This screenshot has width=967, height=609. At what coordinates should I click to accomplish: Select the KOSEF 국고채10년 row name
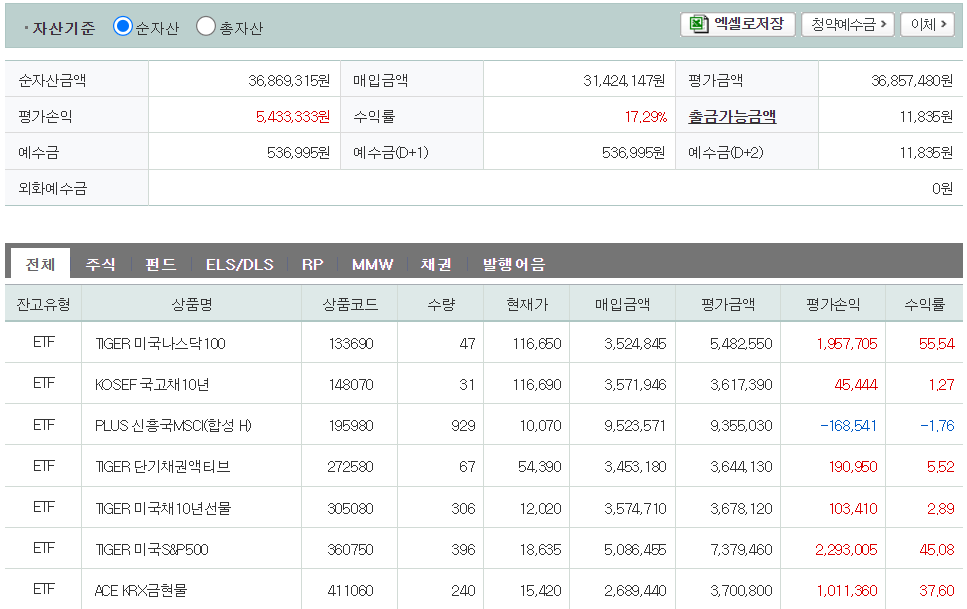coord(152,385)
